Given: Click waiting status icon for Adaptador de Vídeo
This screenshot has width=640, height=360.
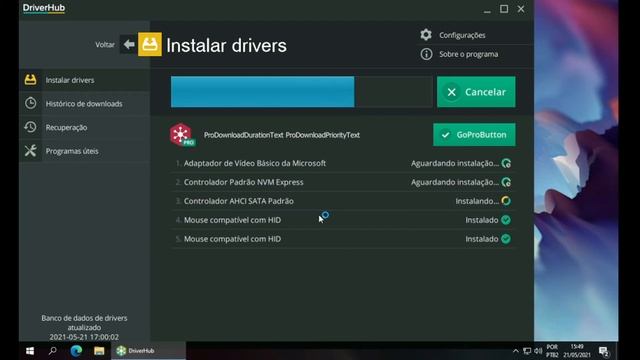Looking at the screenshot, I should (x=506, y=163).
